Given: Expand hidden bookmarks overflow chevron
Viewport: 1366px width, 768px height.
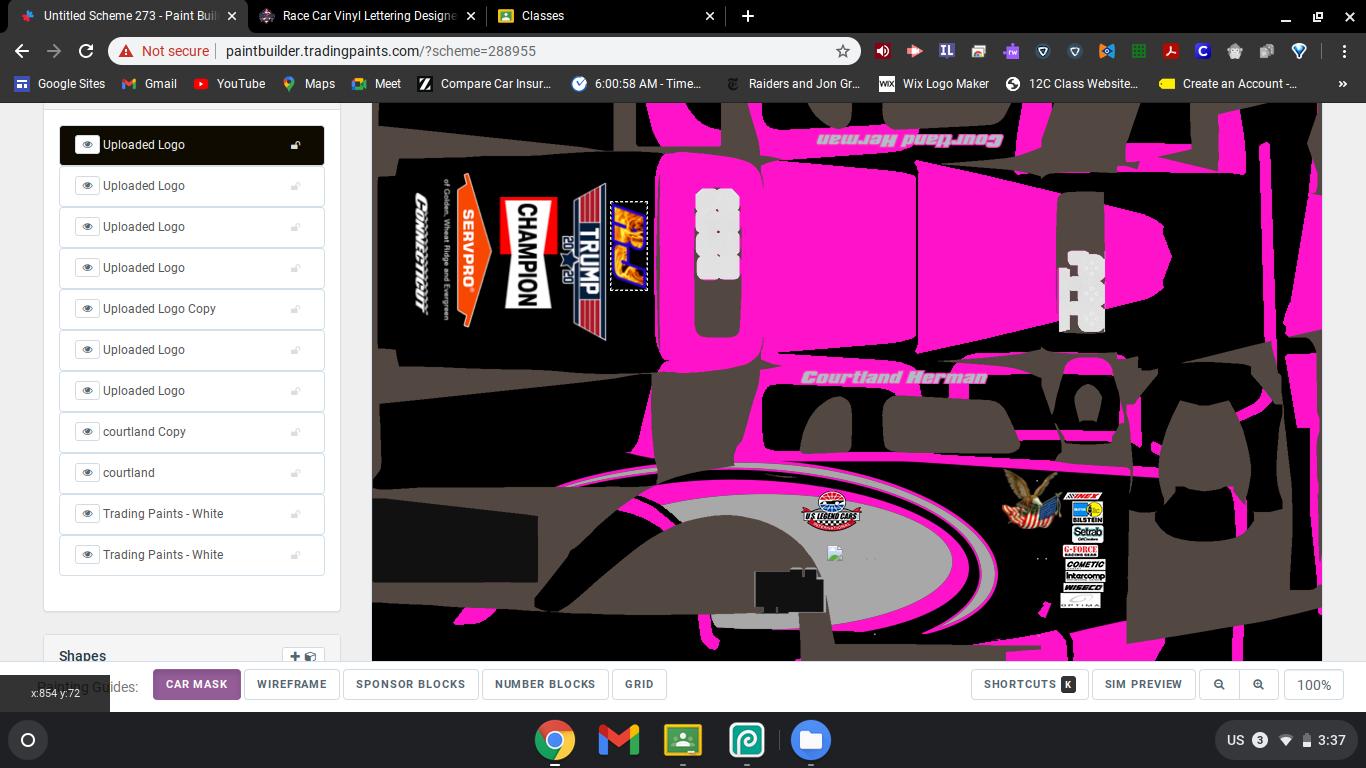Looking at the screenshot, I should [1342, 84].
